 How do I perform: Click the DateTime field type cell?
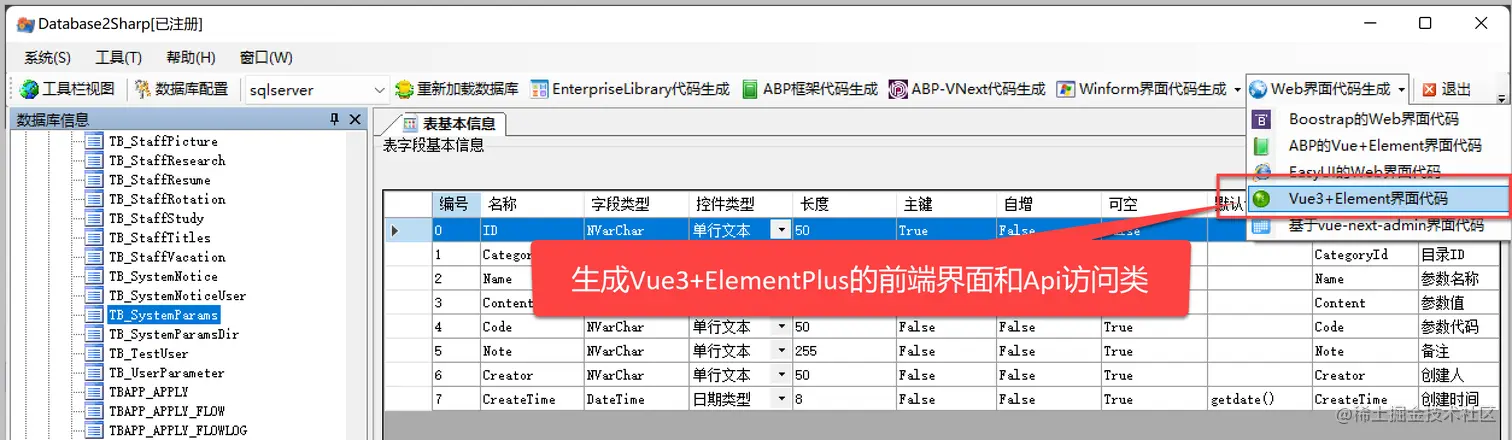(x=635, y=399)
